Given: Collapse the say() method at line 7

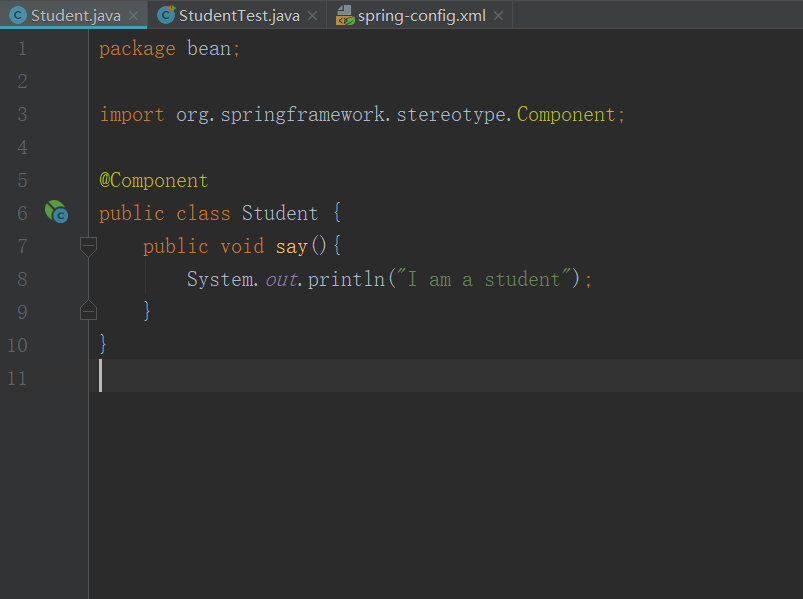Looking at the screenshot, I should point(89,247).
